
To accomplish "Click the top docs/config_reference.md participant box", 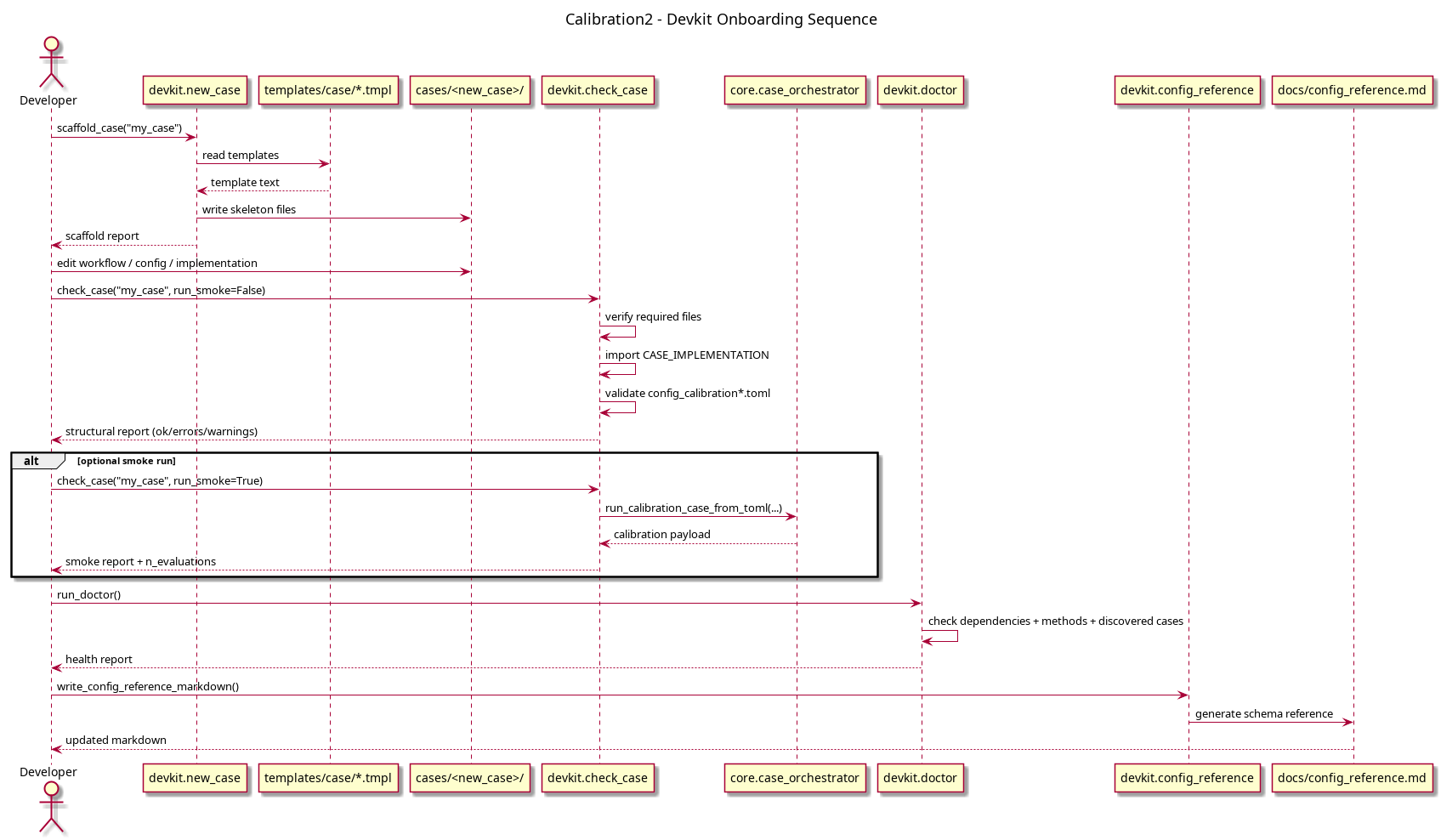I will click(x=1352, y=90).
